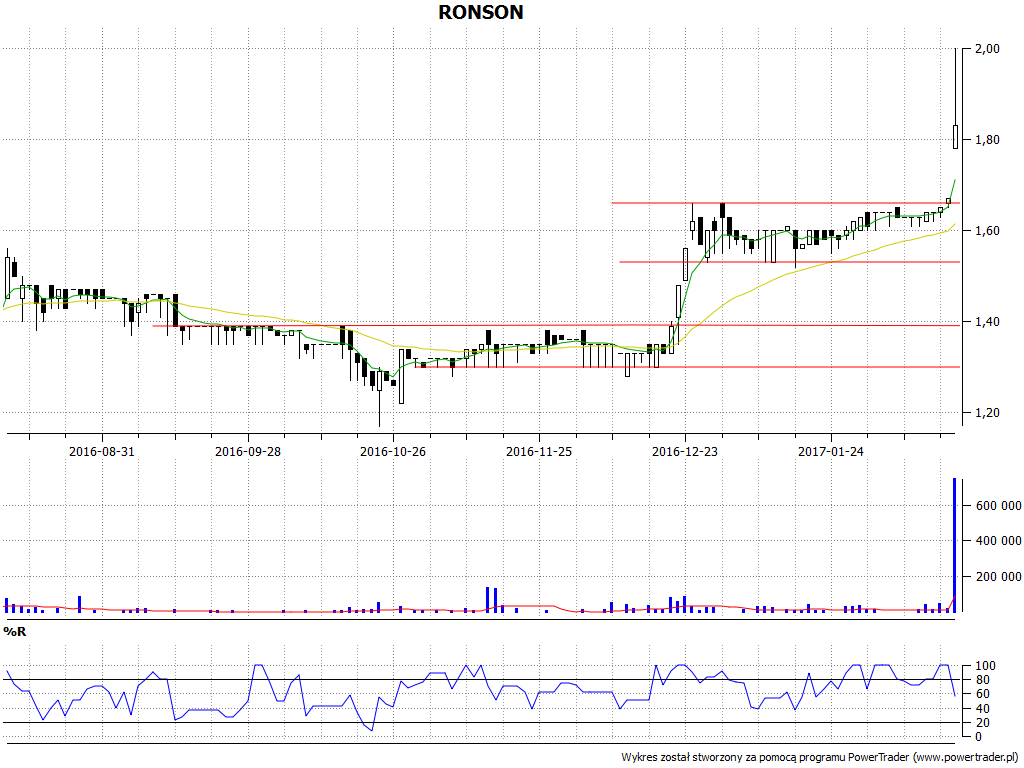Select the 2,00 price axis label
The width and height of the screenshot is (1024, 768).
tap(987, 48)
